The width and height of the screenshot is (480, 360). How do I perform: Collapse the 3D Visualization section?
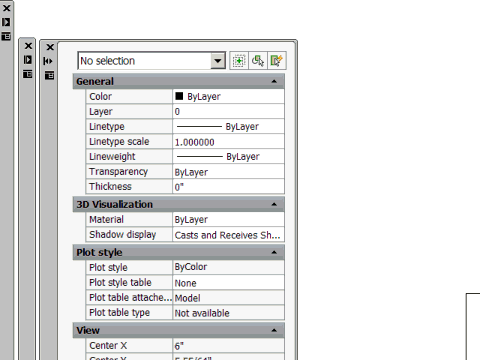pos(274,204)
